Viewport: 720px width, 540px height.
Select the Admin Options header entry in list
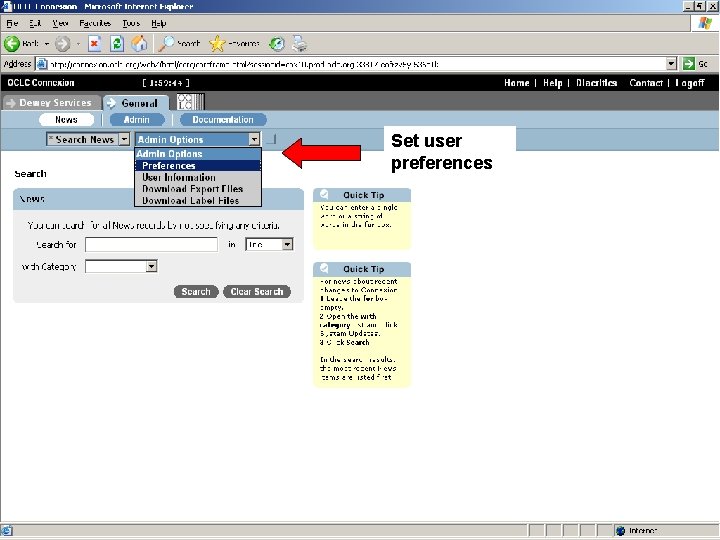(198, 154)
